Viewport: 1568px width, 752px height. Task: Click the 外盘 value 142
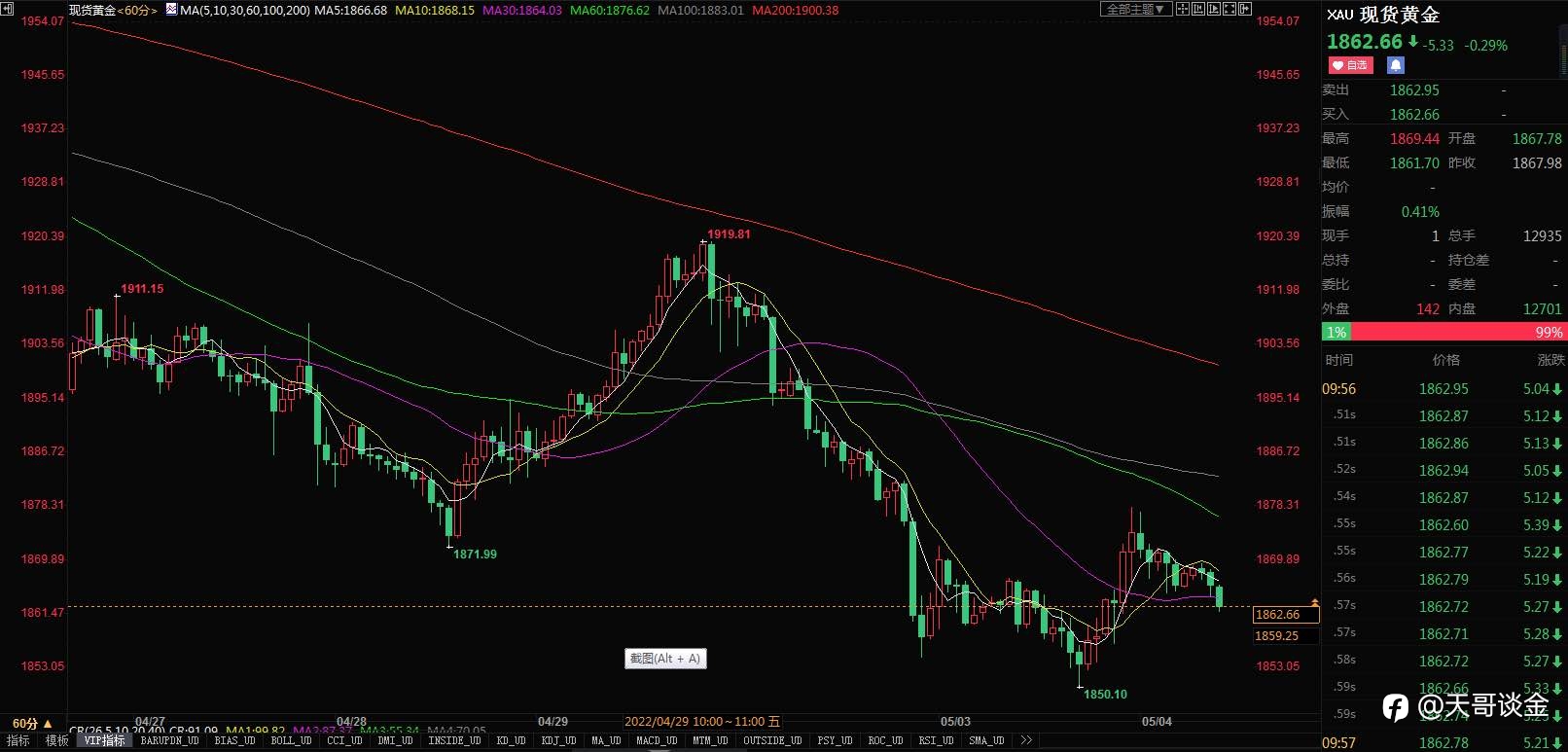coord(1428,309)
